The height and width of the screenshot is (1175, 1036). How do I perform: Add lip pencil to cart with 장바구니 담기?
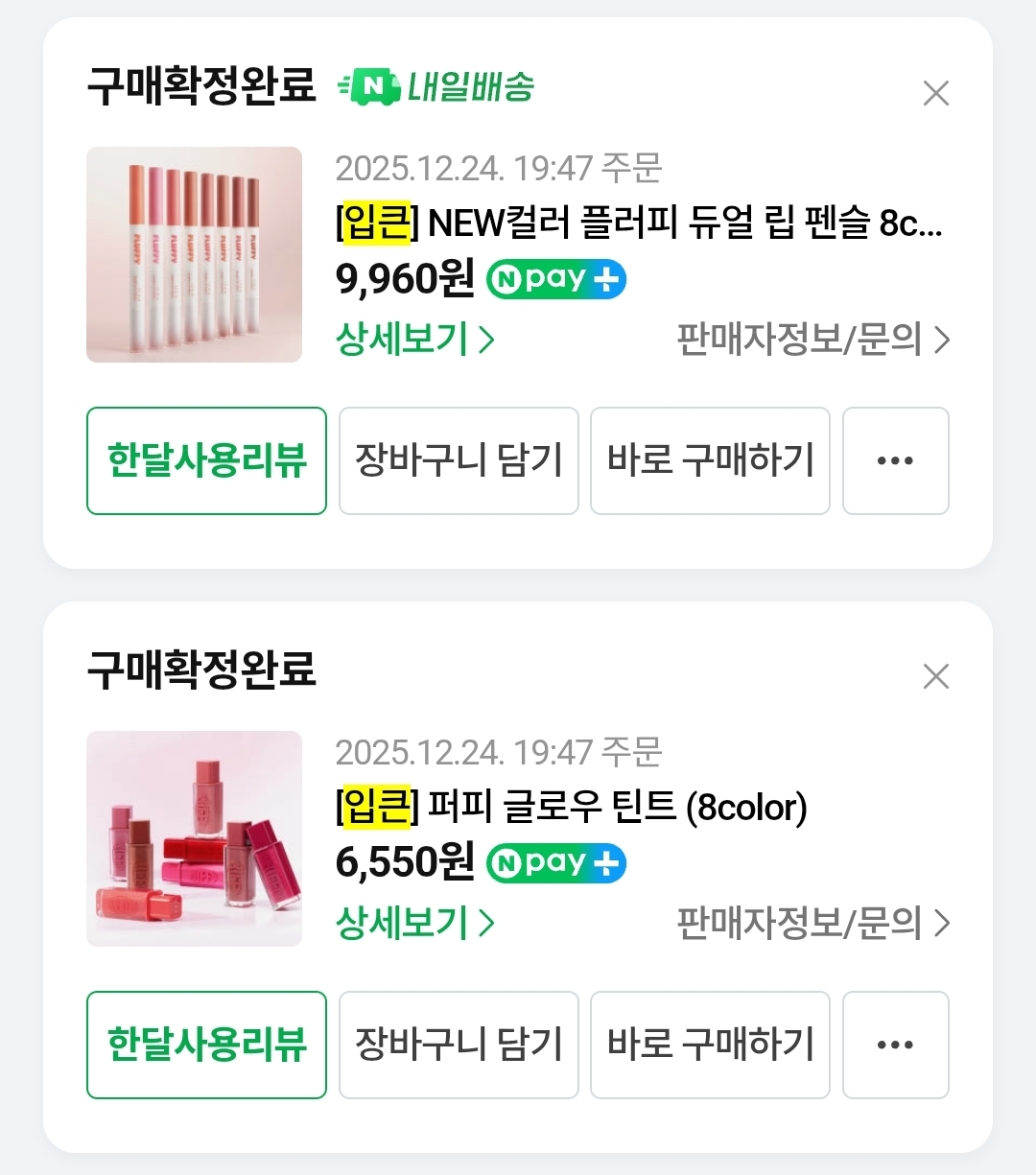459,460
